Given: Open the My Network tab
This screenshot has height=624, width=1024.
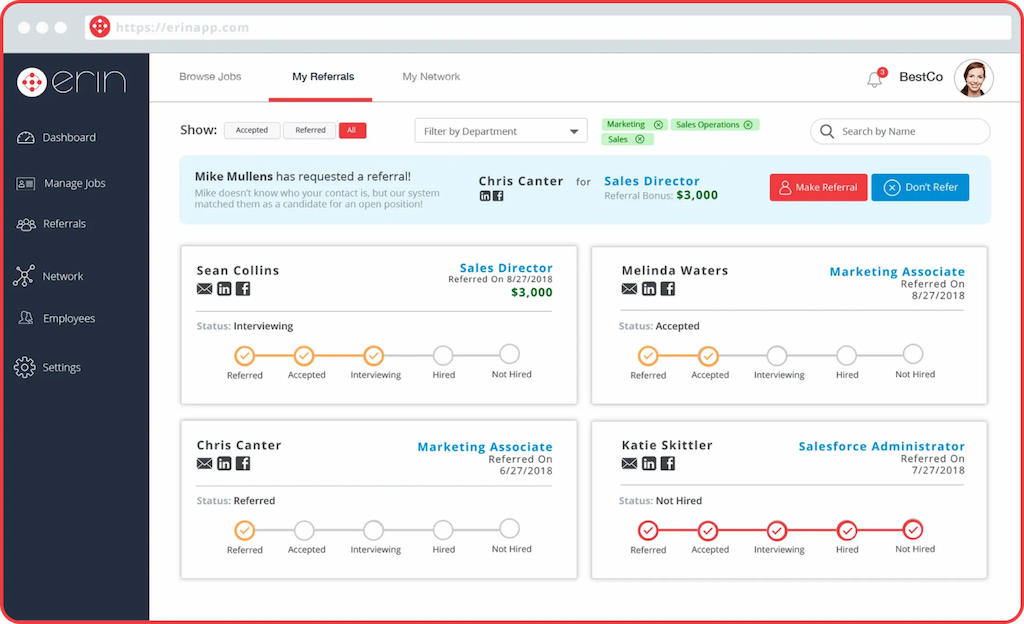Looking at the screenshot, I should tap(431, 77).
